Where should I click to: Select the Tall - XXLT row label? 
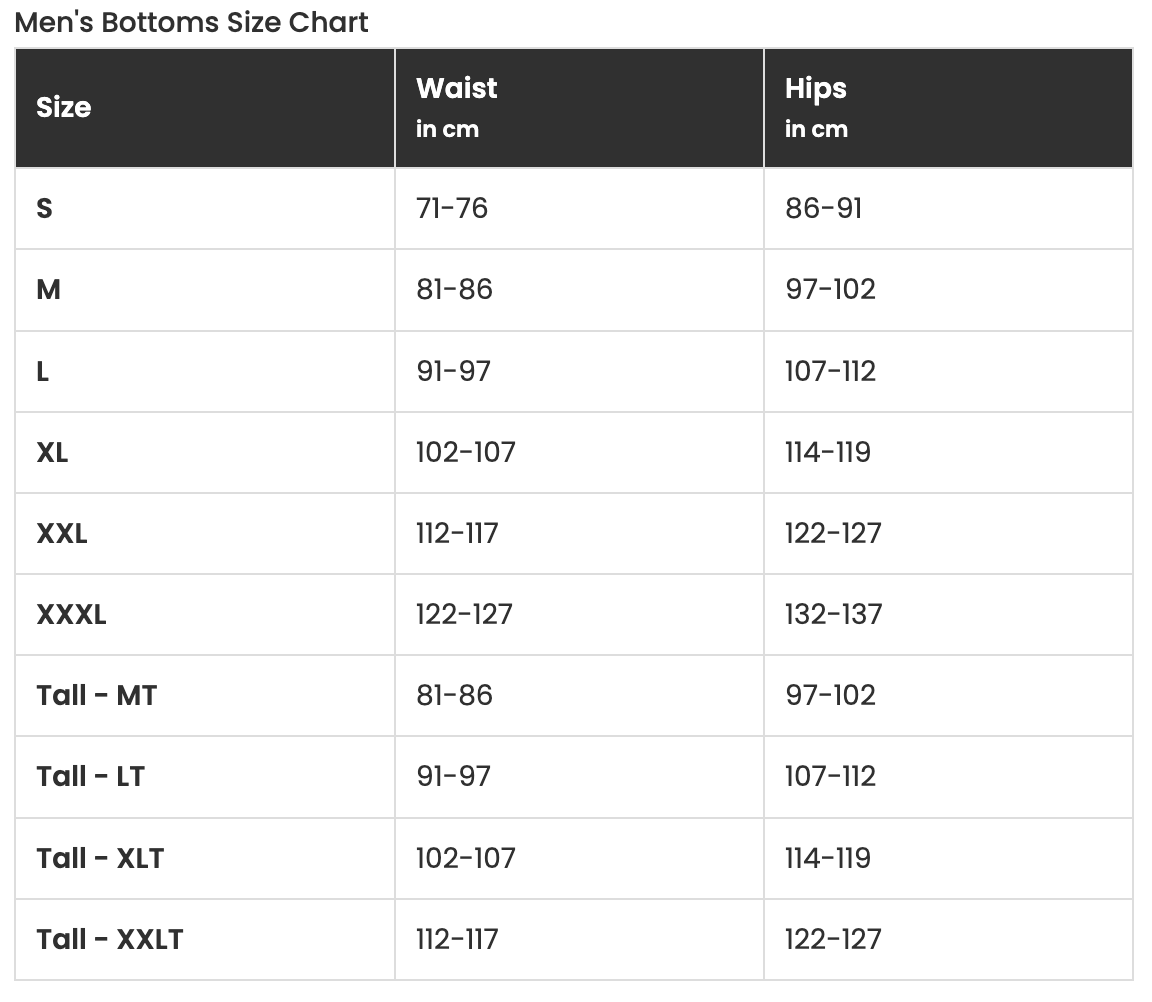click(x=110, y=939)
